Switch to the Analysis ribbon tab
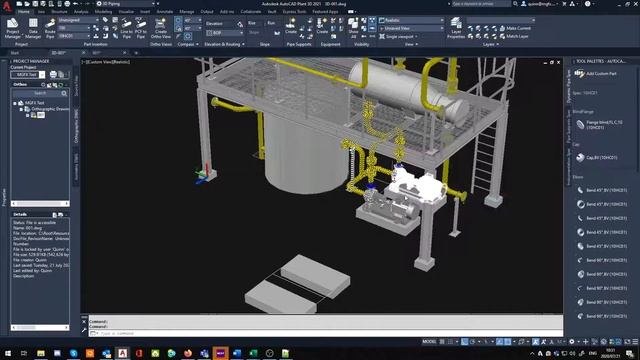The height and width of the screenshot is (360, 640). (x=81, y=11)
